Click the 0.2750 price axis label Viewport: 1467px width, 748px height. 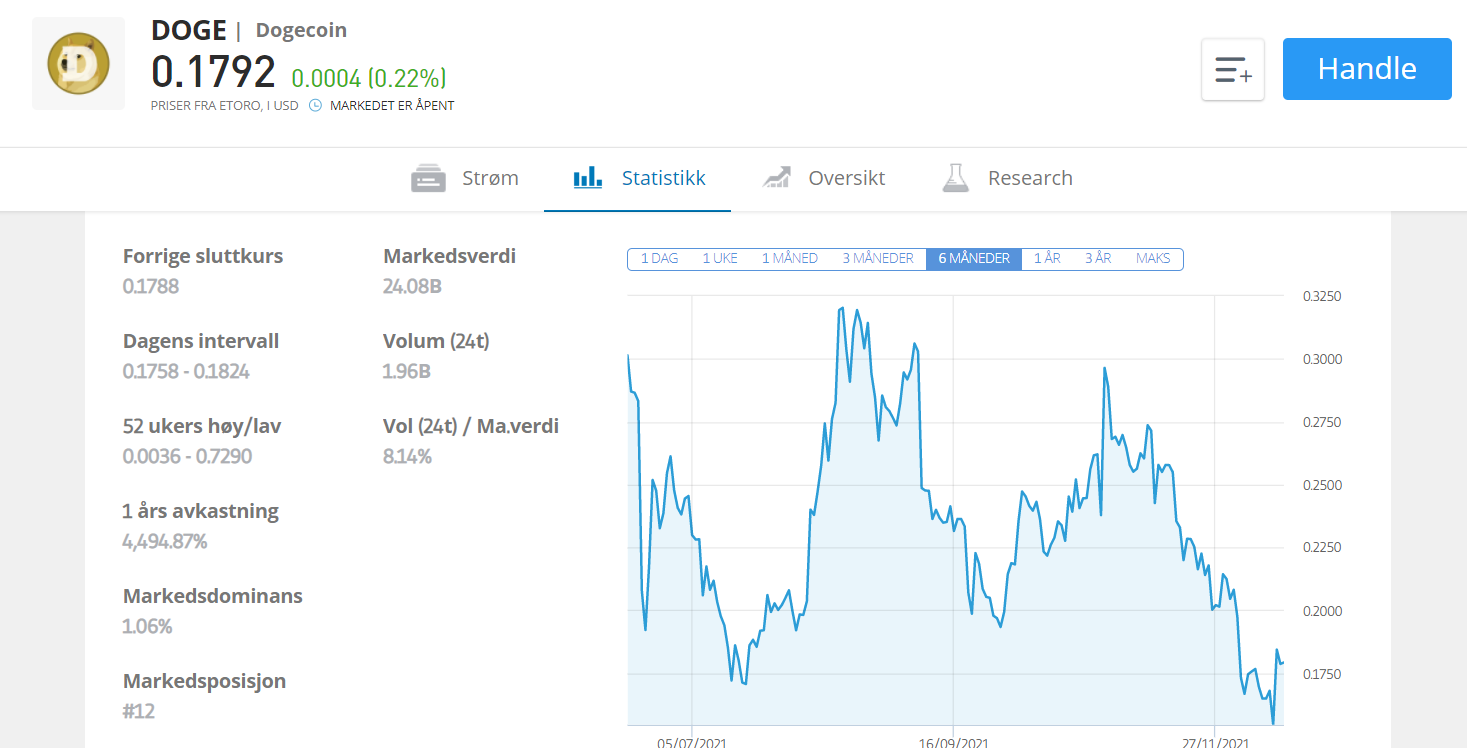(x=1322, y=422)
